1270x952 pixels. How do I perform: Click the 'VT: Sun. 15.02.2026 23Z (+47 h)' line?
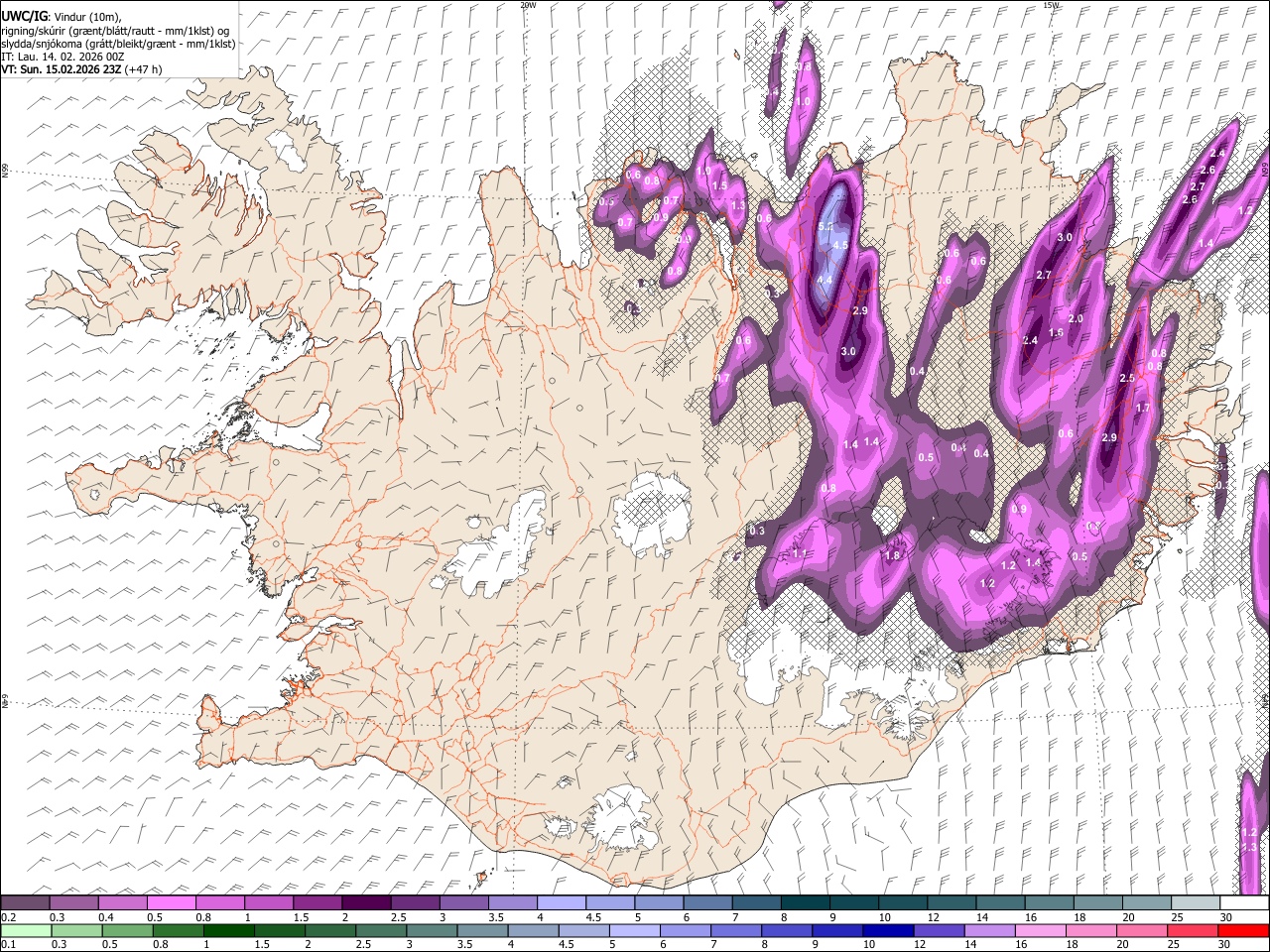pyautogui.click(x=81, y=69)
